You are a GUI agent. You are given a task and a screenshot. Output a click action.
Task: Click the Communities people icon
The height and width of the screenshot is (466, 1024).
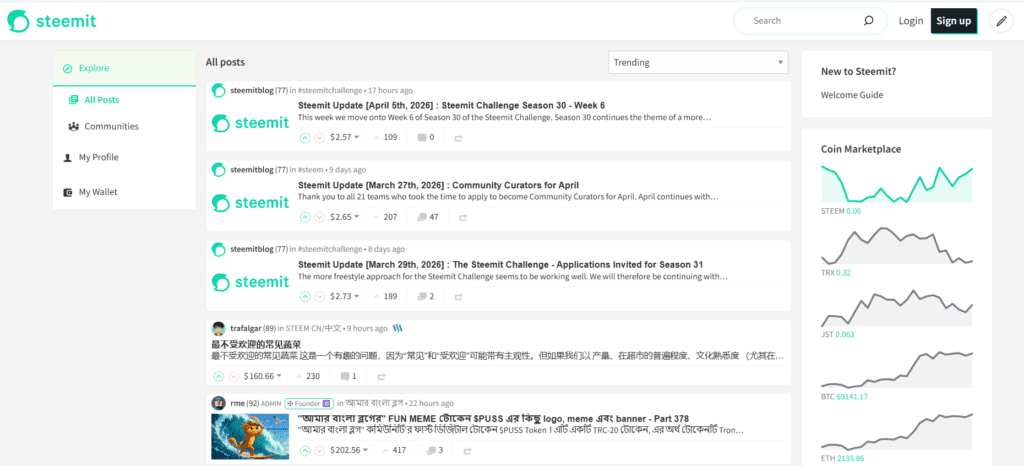click(x=73, y=127)
